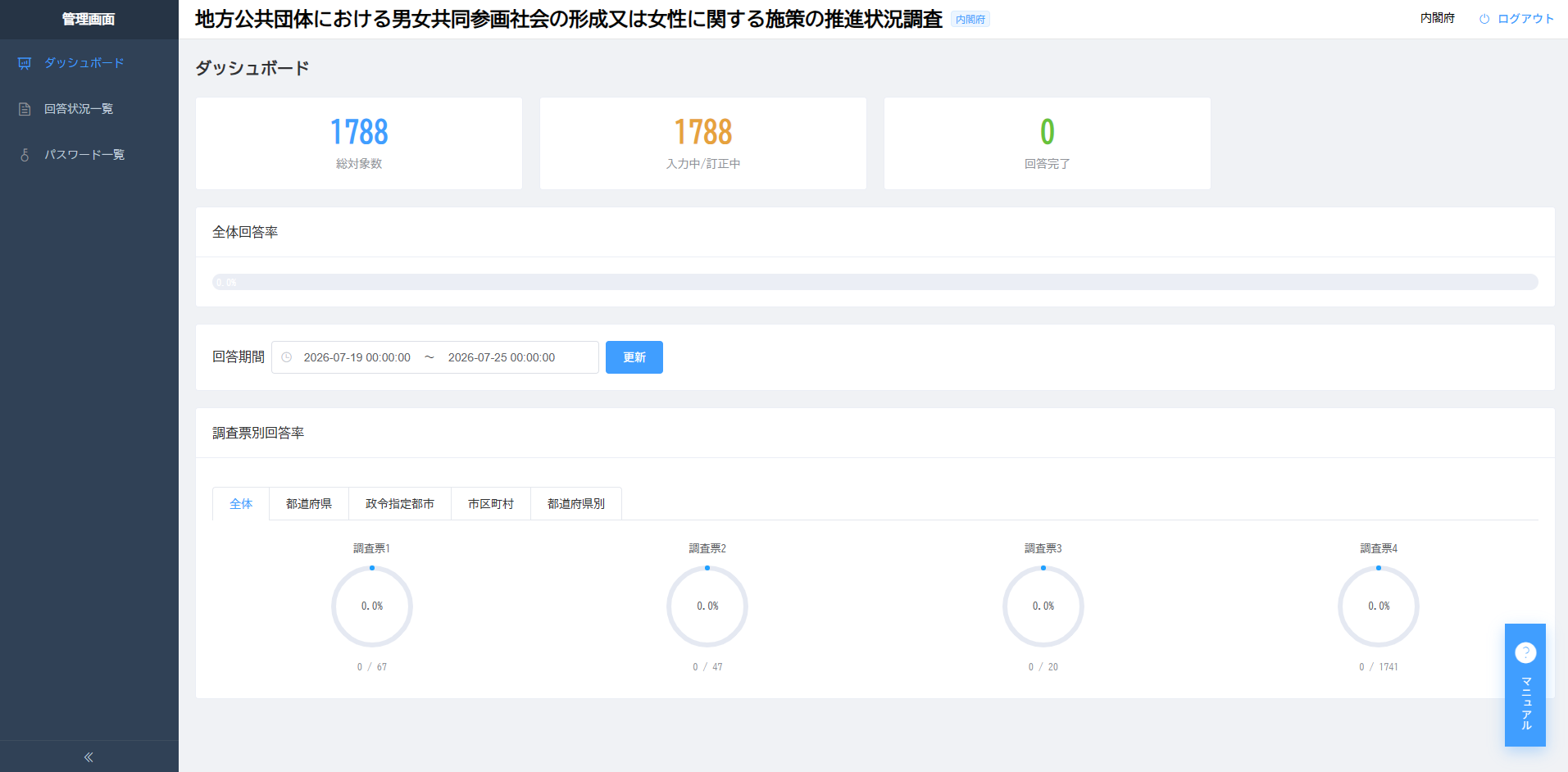Open ダッシュボード menu item

(x=89, y=63)
